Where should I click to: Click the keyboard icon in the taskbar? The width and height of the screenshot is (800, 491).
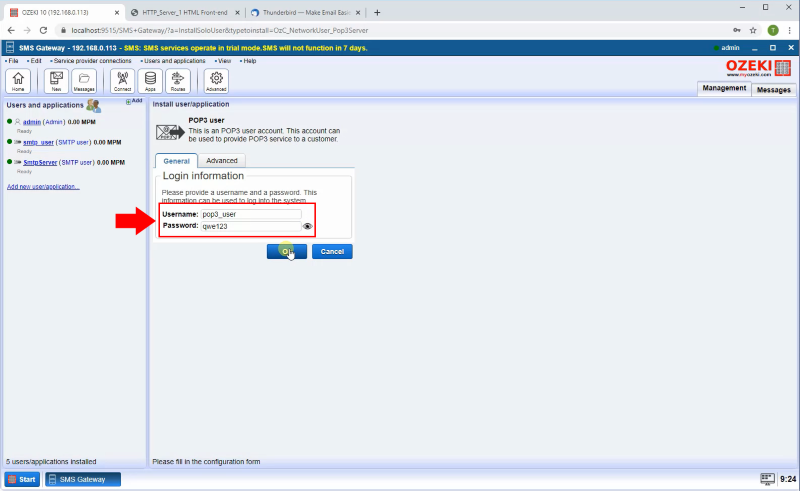[x=767, y=479]
